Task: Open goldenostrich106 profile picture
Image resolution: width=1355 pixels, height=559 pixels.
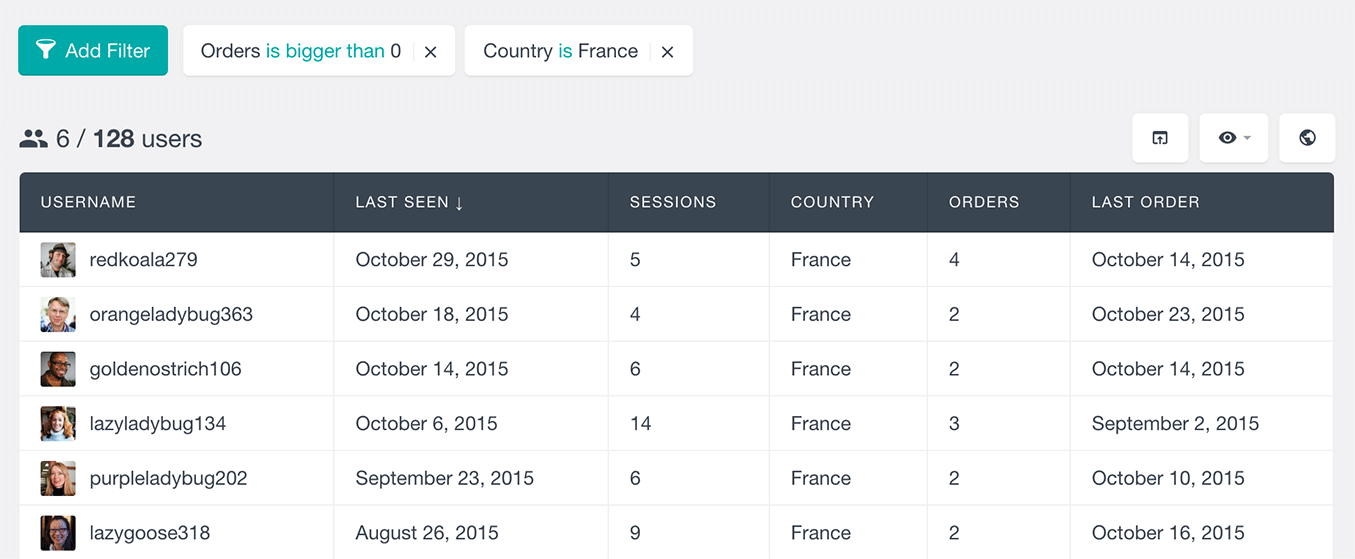Action: point(58,369)
